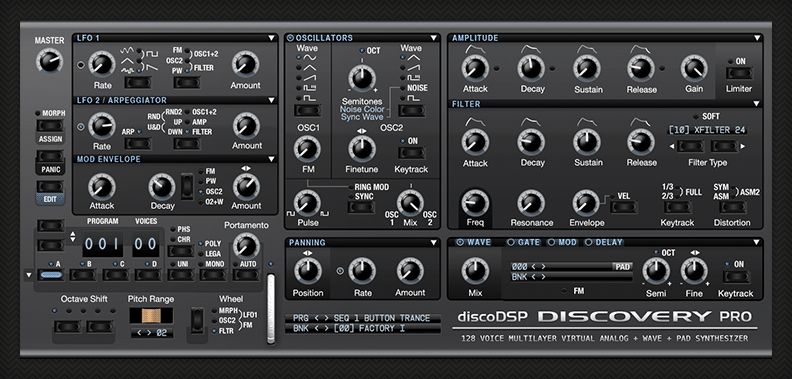The height and width of the screenshot is (379, 792).
Task: Click the Pitch Range wheel
Action: 151,316
